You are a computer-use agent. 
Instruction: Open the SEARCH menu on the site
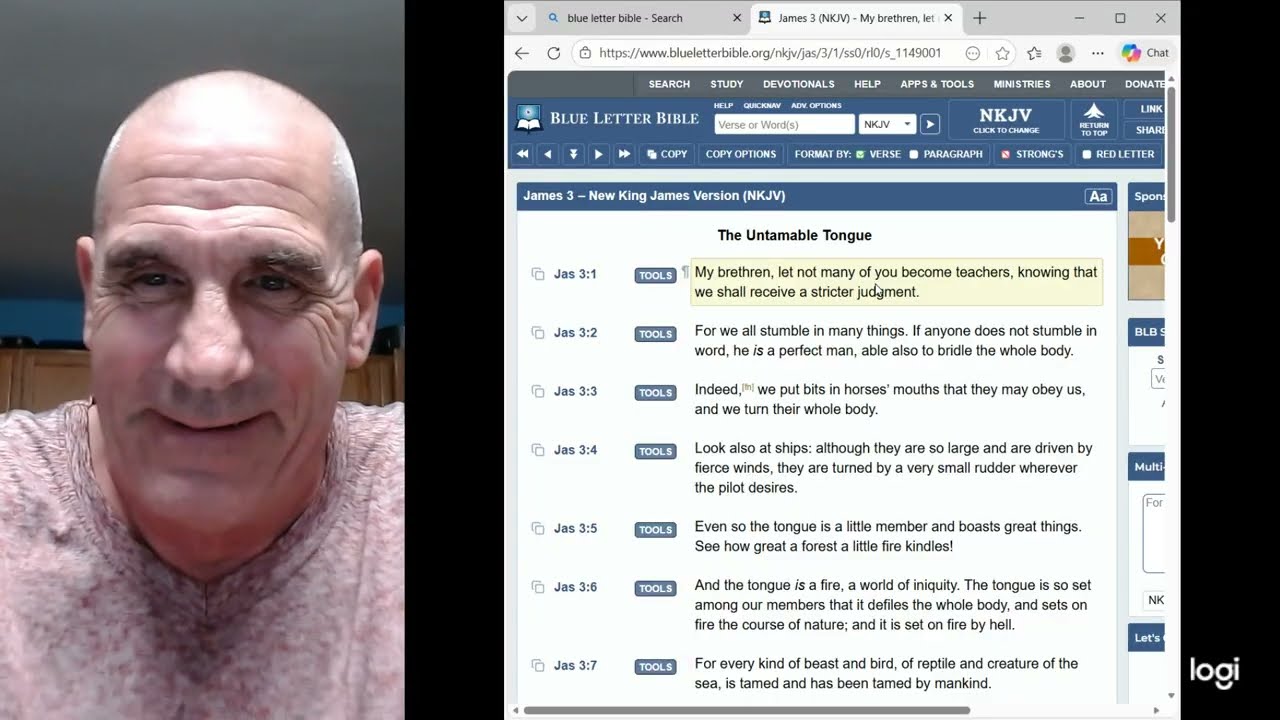[x=669, y=84]
